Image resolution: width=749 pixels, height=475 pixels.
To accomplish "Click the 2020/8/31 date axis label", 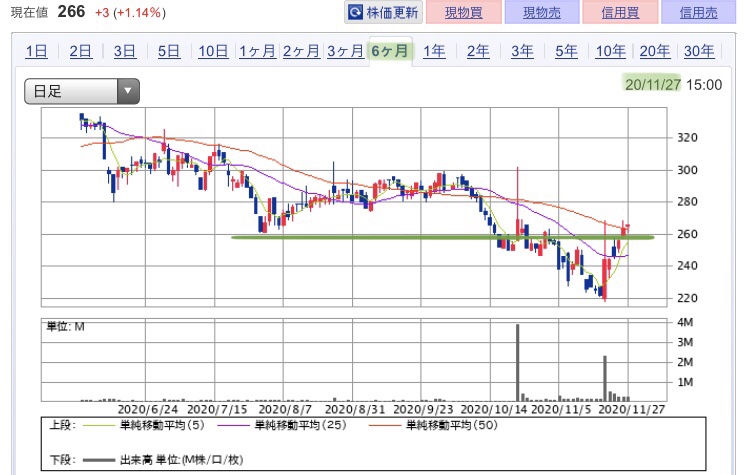I will (x=354, y=410).
